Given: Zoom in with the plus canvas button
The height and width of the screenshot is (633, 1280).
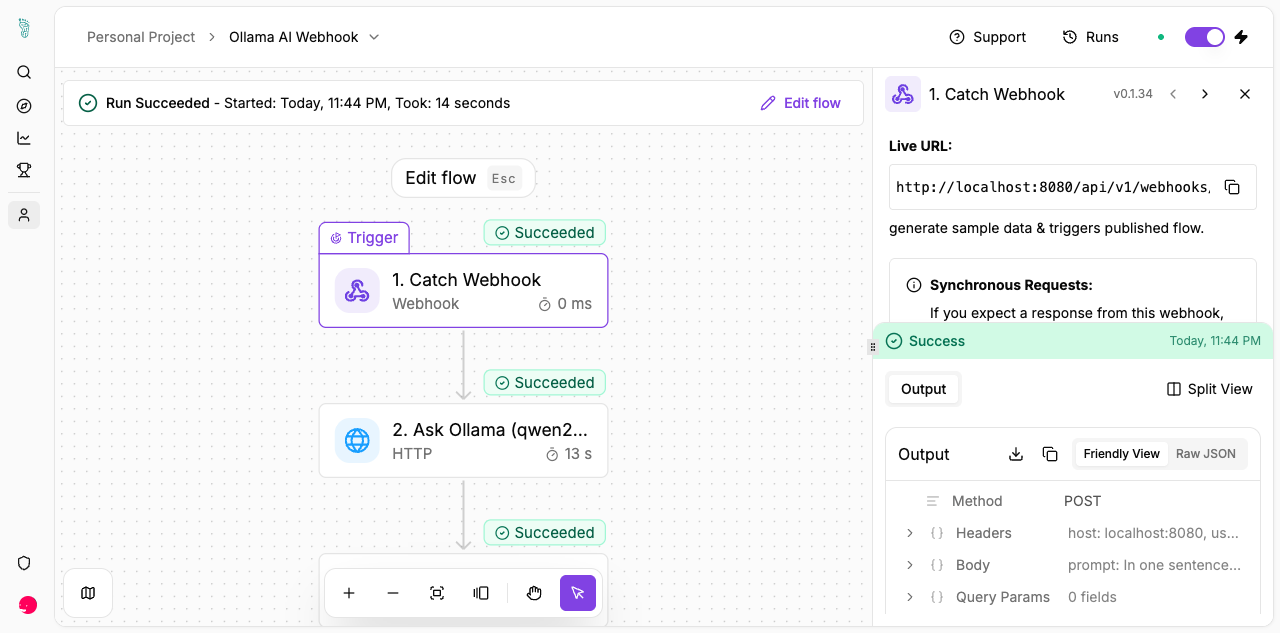Looking at the screenshot, I should 349,593.
